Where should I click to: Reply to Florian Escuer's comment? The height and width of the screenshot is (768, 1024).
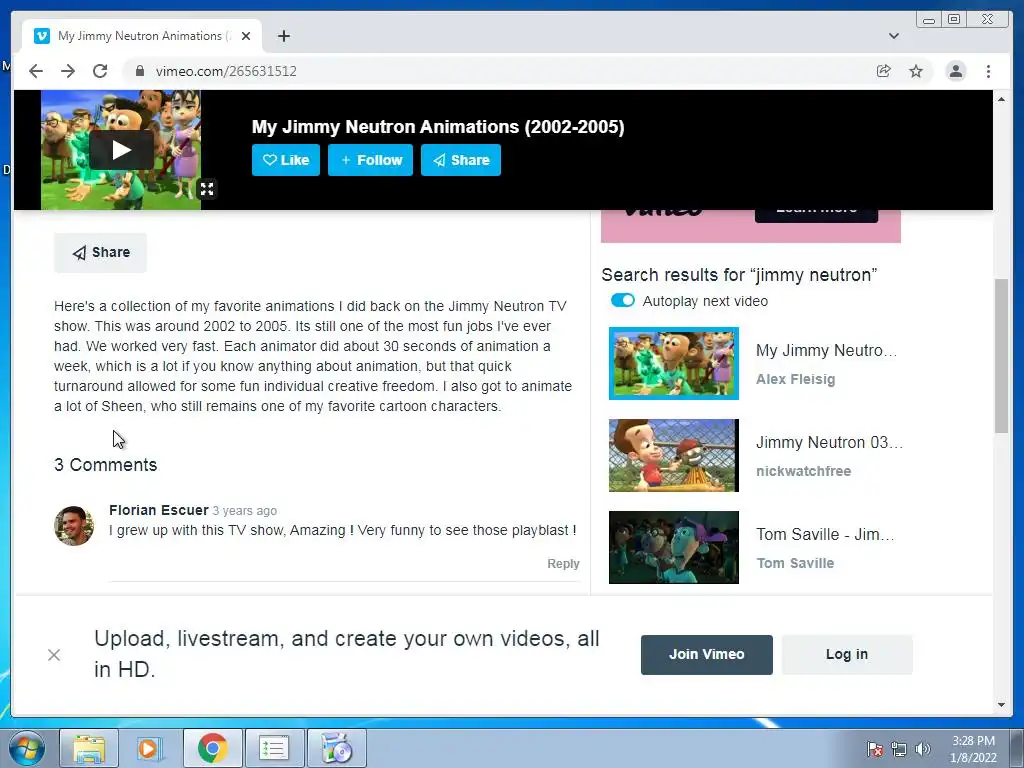[563, 564]
